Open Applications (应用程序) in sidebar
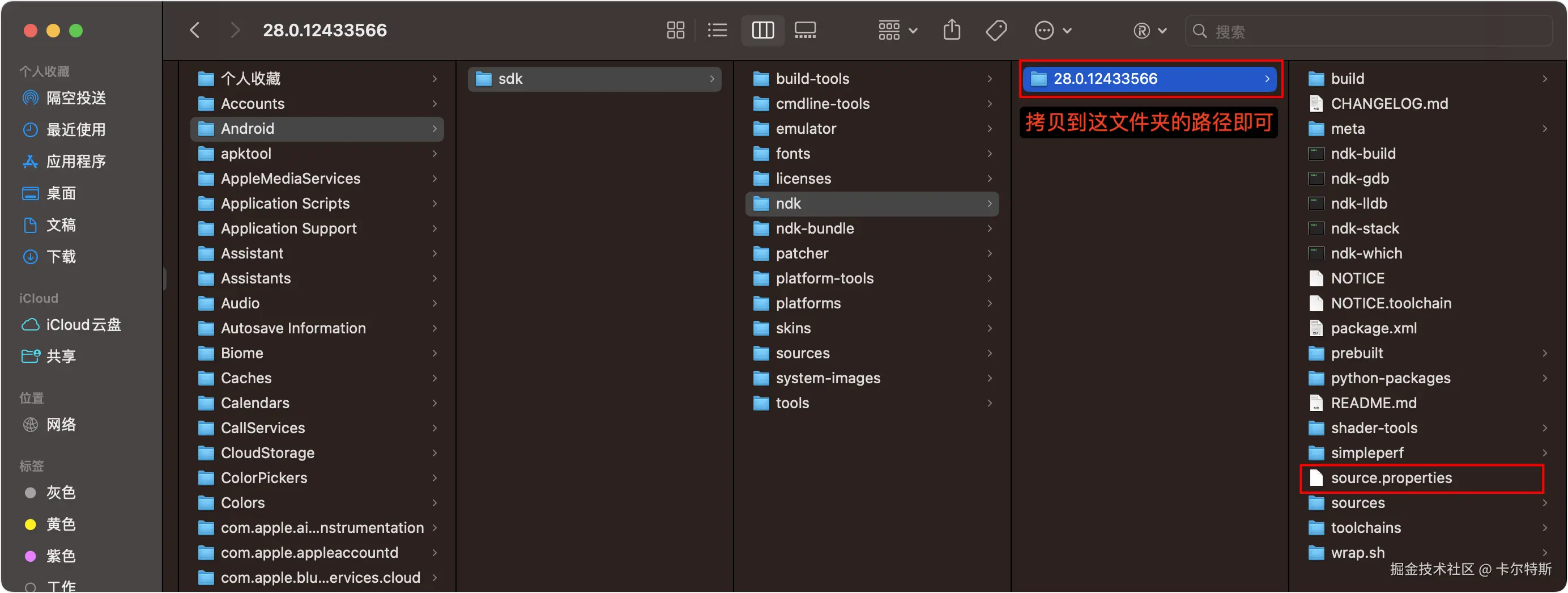 click(64, 162)
